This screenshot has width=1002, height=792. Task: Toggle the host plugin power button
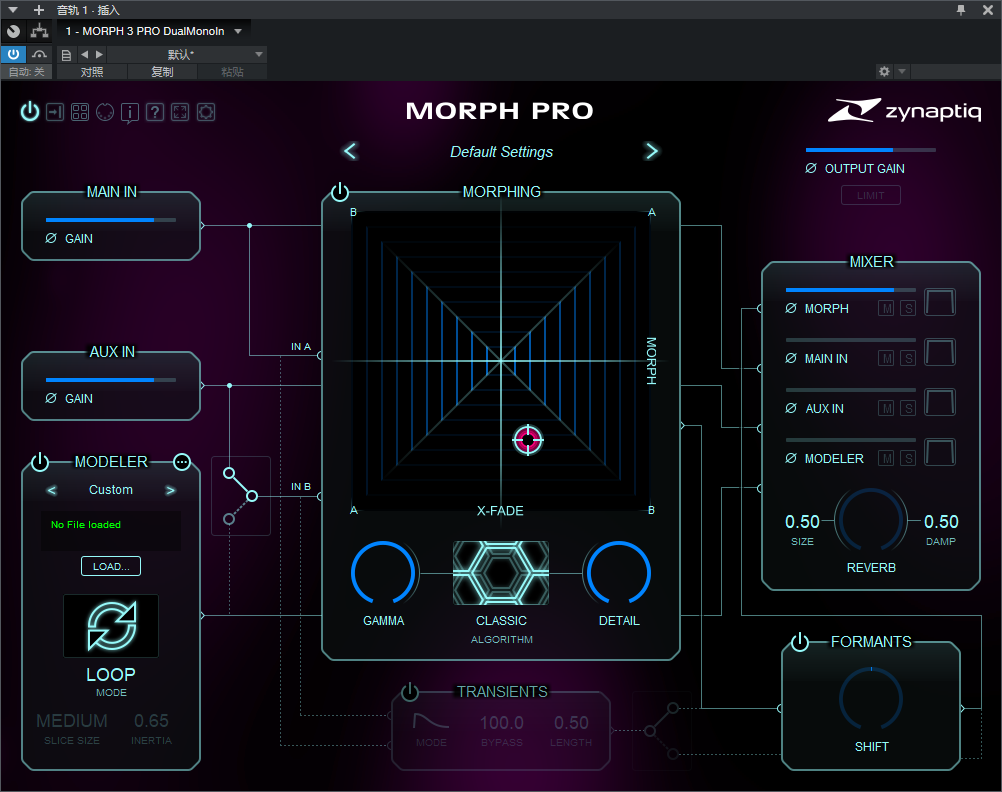point(13,54)
